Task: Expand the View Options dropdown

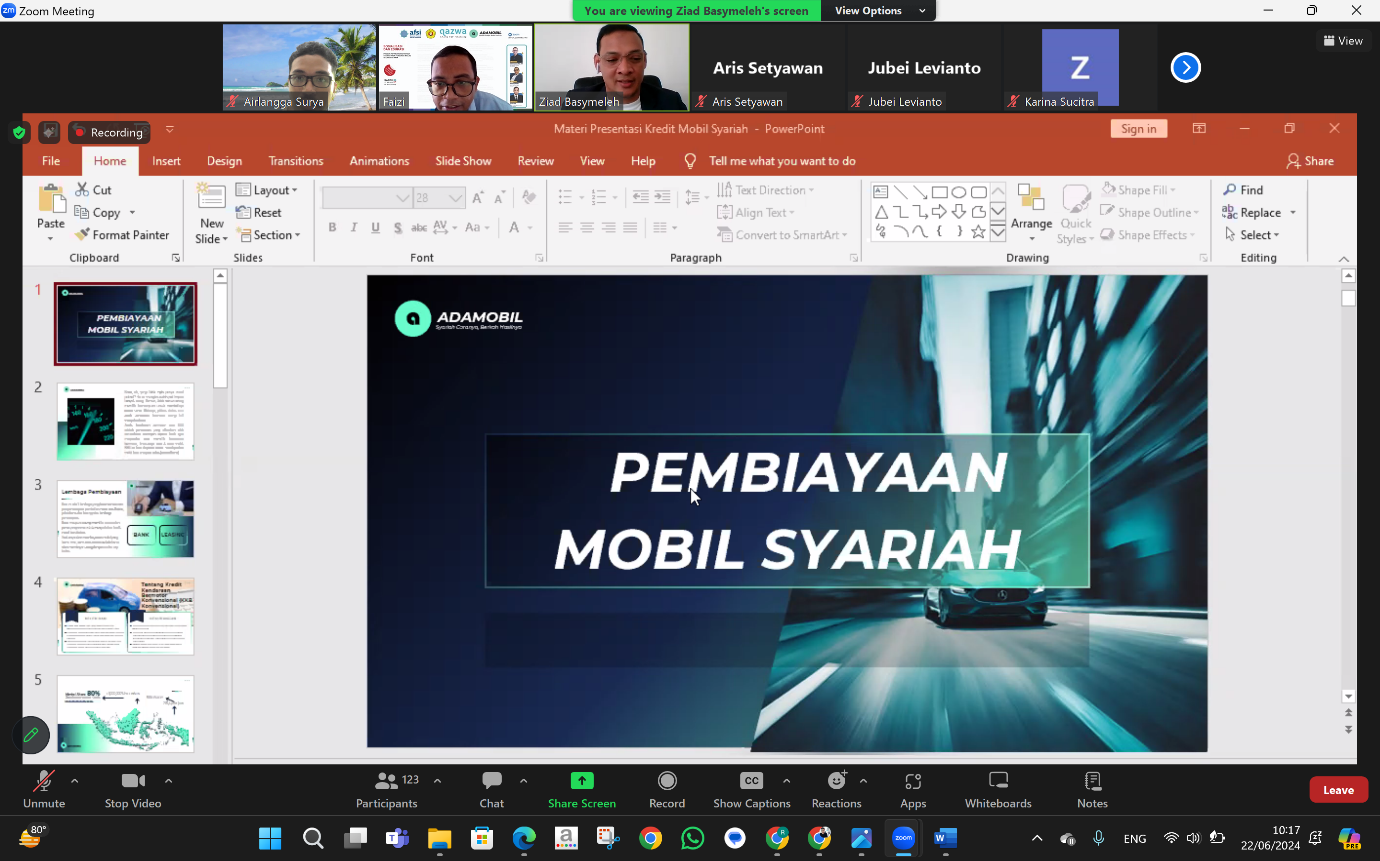Action: [x=878, y=11]
